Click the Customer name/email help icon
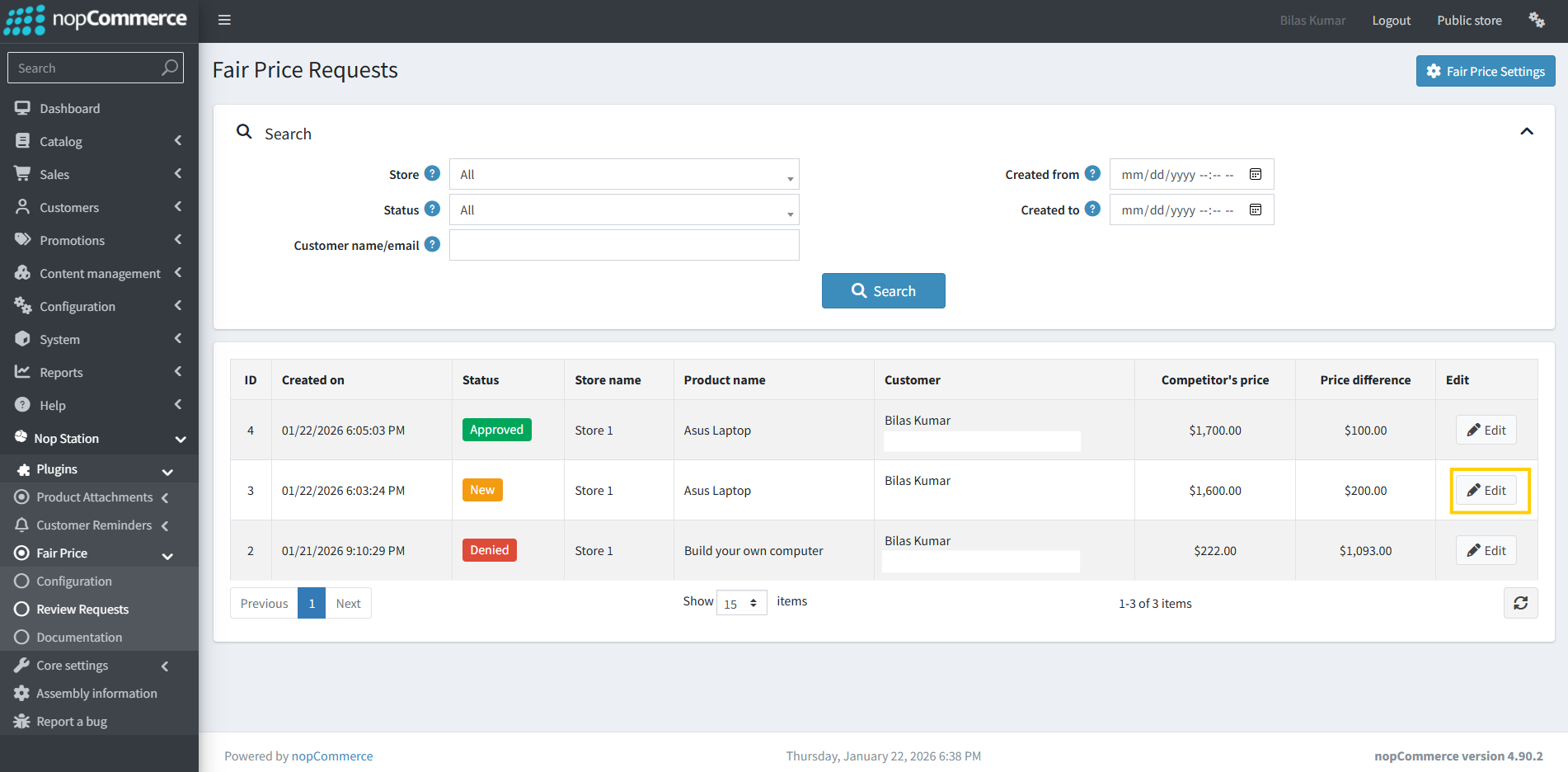The image size is (1568, 772). (x=432, y=245)
